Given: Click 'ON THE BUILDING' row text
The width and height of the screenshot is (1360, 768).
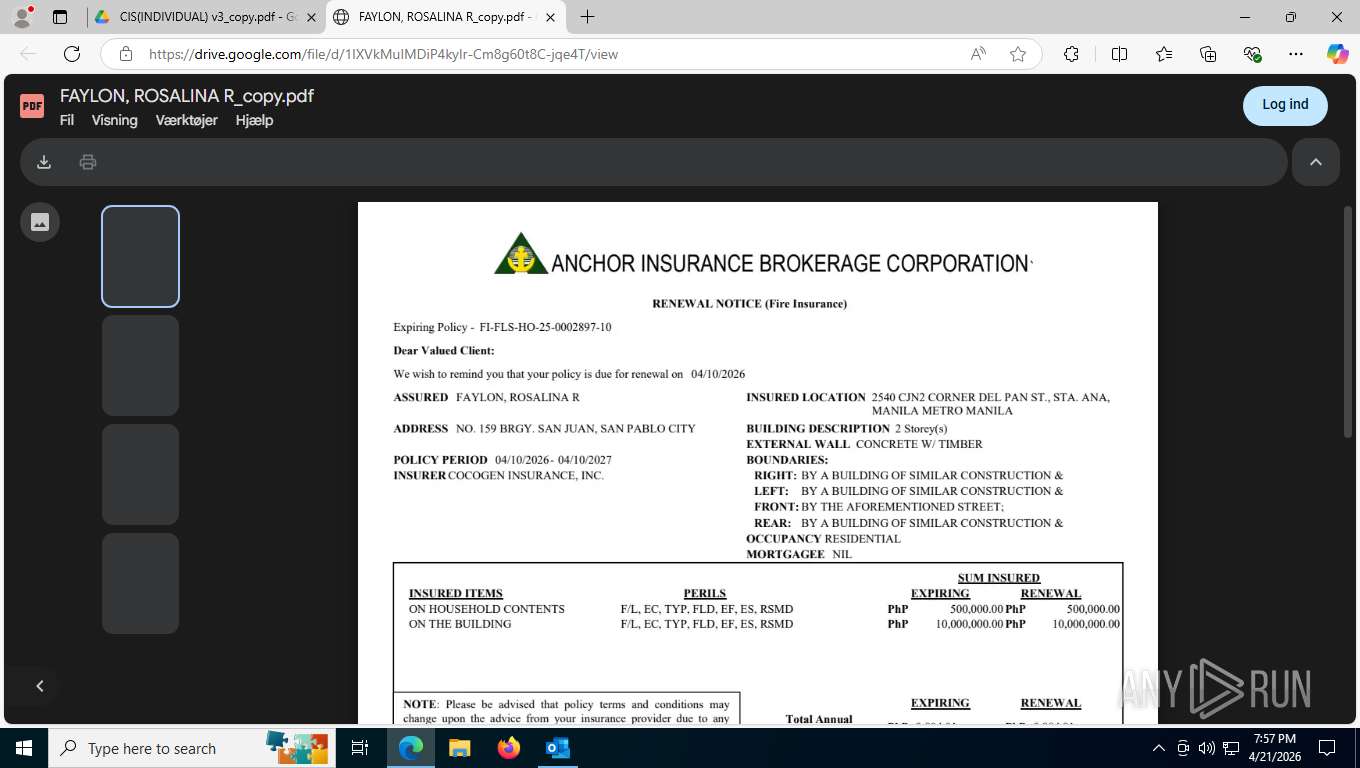Looking at the screenshot, I should [460, 624].
